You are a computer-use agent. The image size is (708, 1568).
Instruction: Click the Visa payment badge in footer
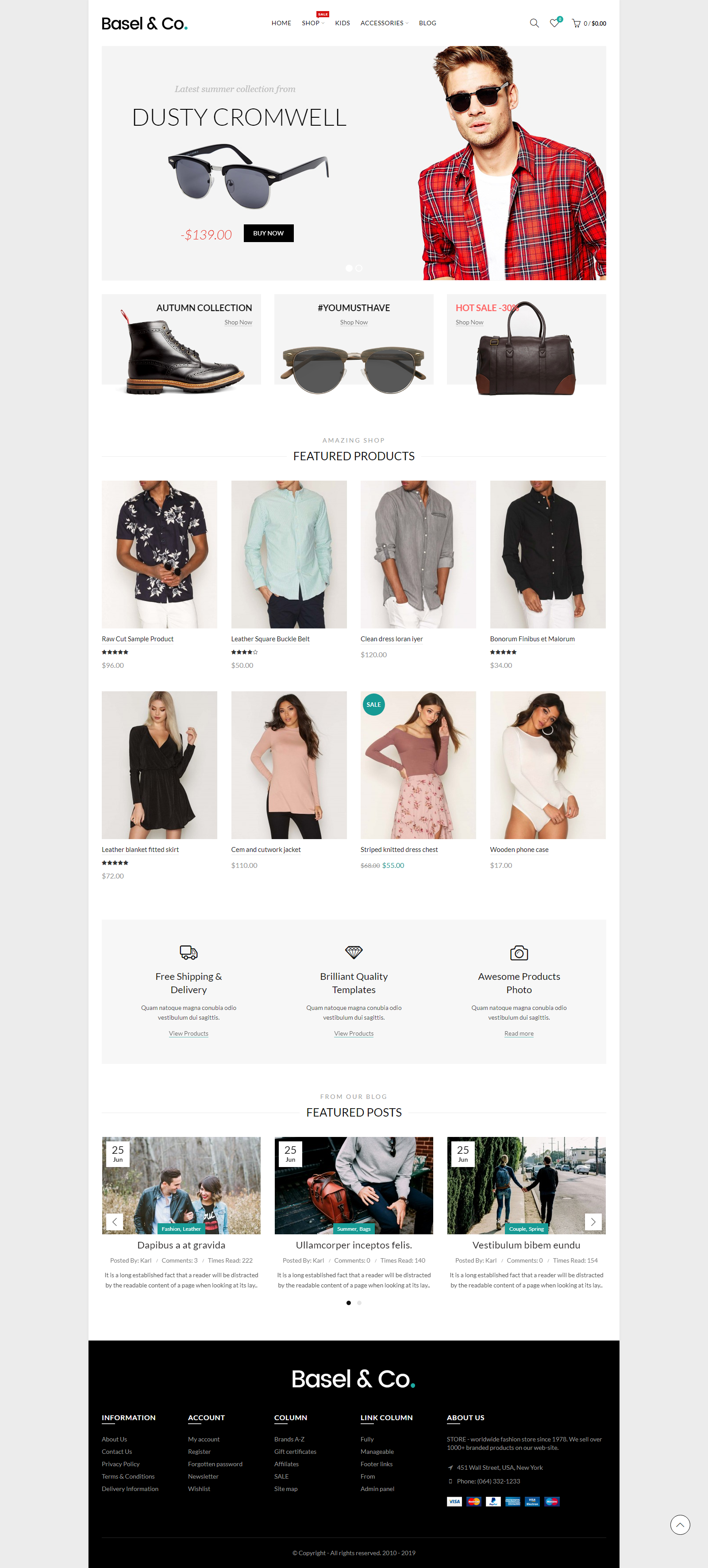pyautogui.click(x=454, y=1502)
